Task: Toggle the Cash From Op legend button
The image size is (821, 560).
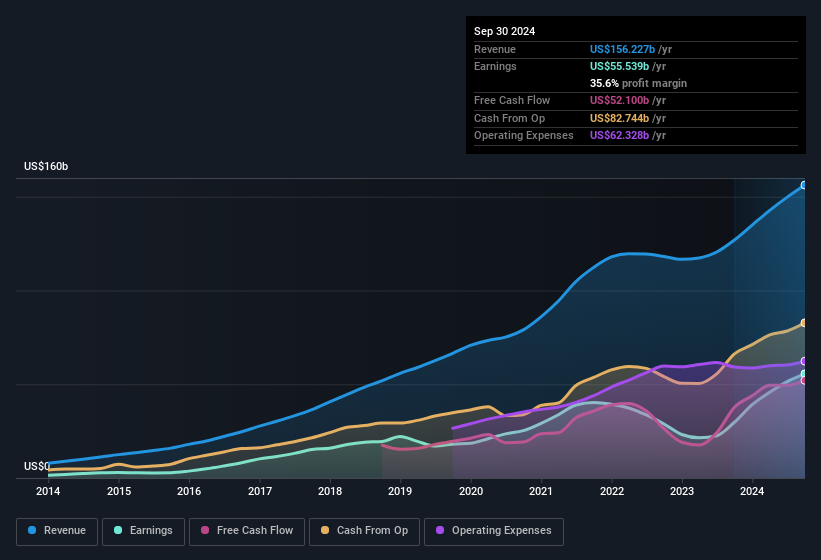Action: [x=364, y=531]
